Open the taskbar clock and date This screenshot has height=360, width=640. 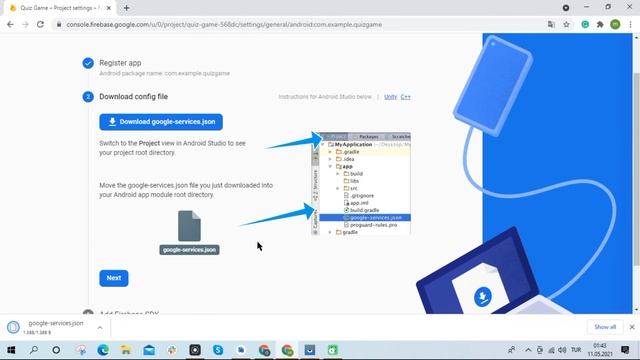click(600, 350)
